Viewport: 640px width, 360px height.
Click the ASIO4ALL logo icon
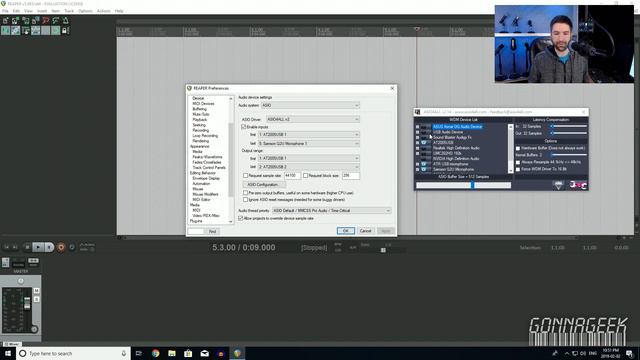[x=578, y=185]
